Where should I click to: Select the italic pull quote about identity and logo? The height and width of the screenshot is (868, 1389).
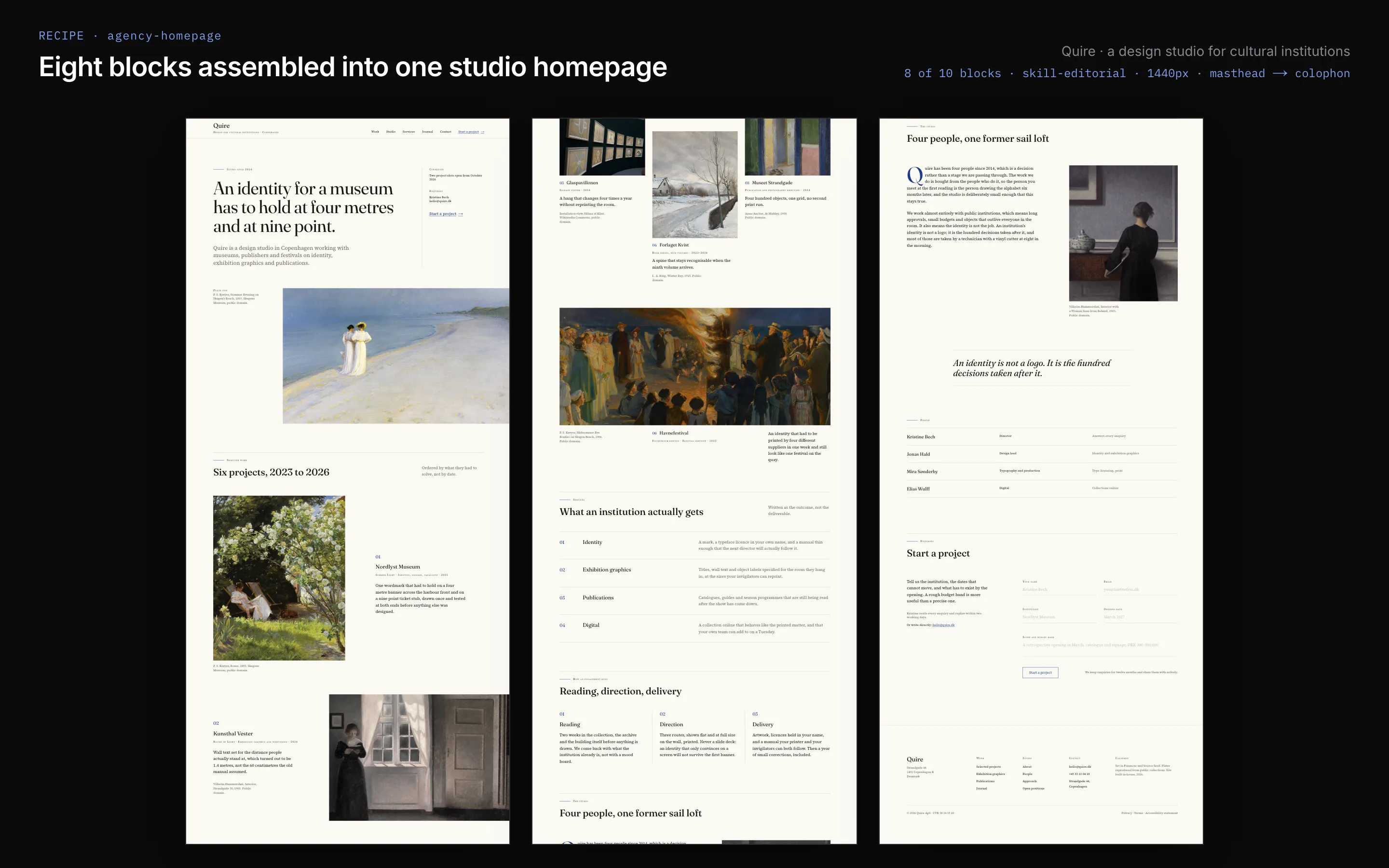click(x=1032, y=368)
